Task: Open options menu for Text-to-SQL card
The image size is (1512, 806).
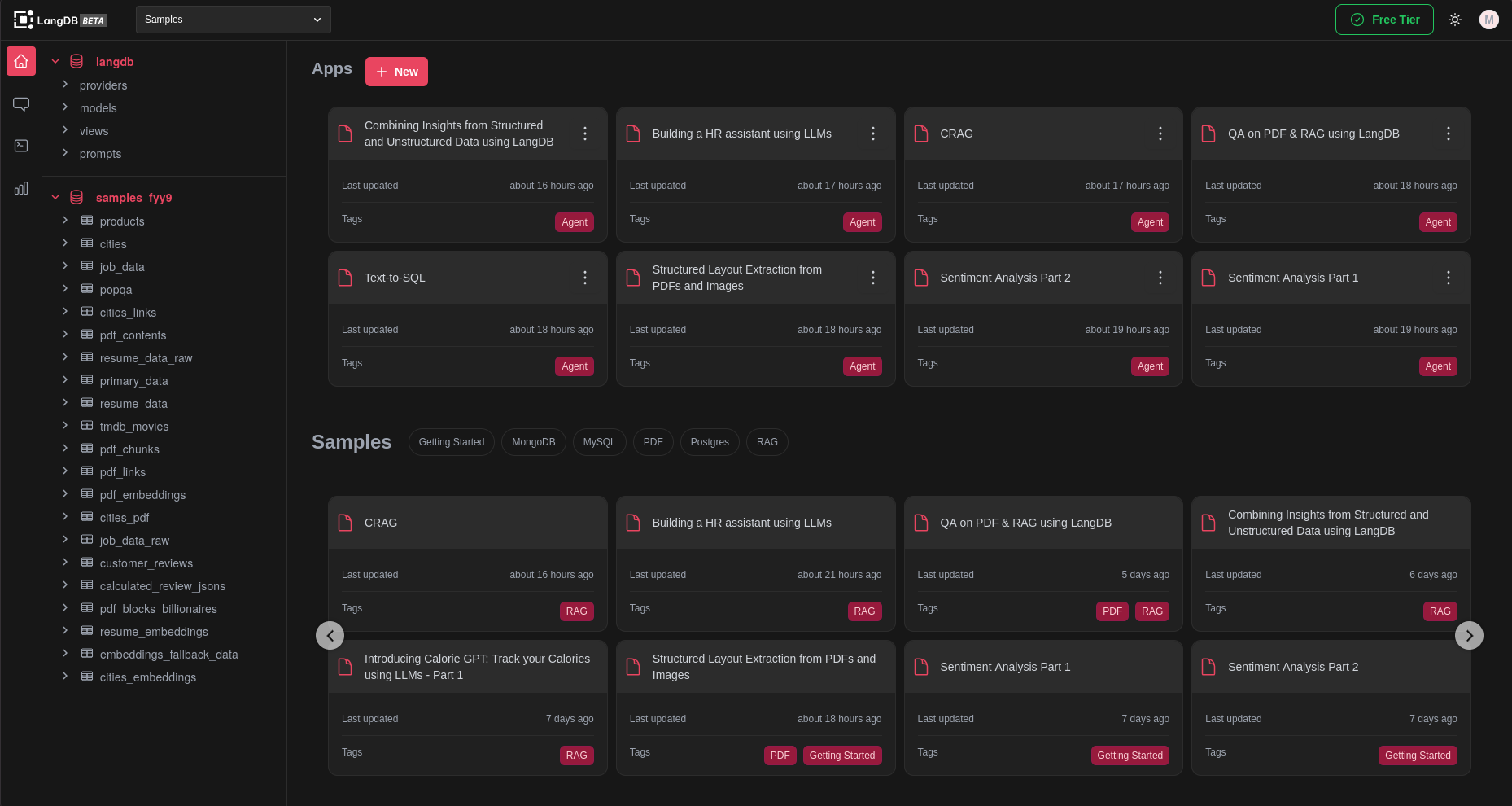Action: [x=585, y=278]
